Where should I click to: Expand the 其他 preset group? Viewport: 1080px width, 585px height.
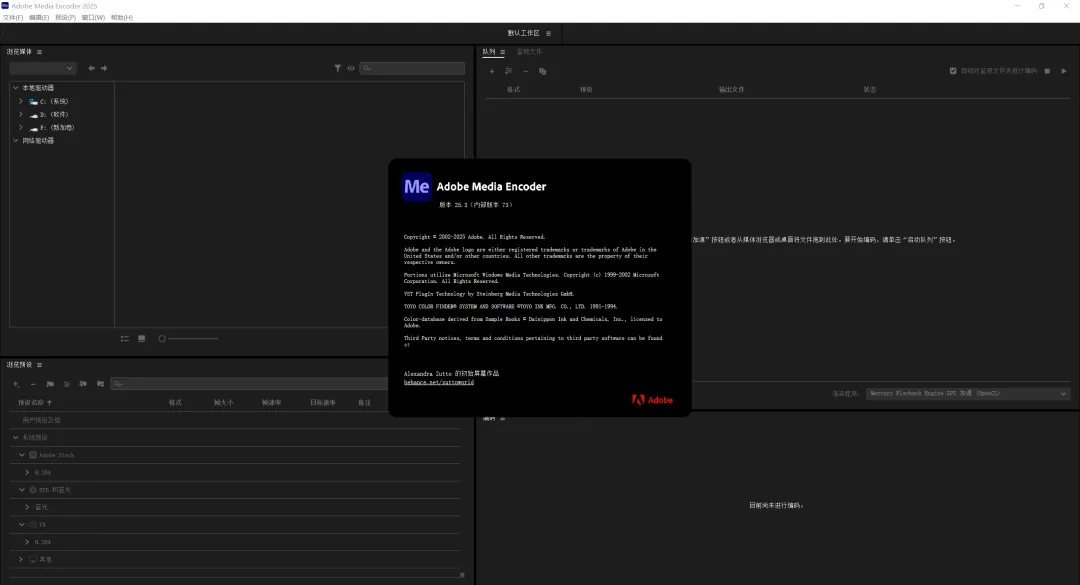(21, 560)
